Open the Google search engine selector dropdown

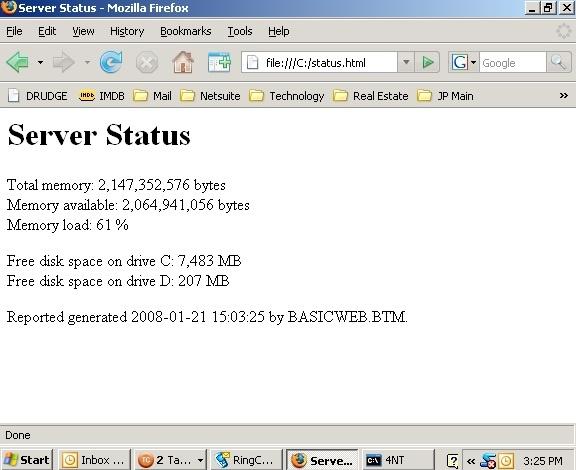coord(463,62)
